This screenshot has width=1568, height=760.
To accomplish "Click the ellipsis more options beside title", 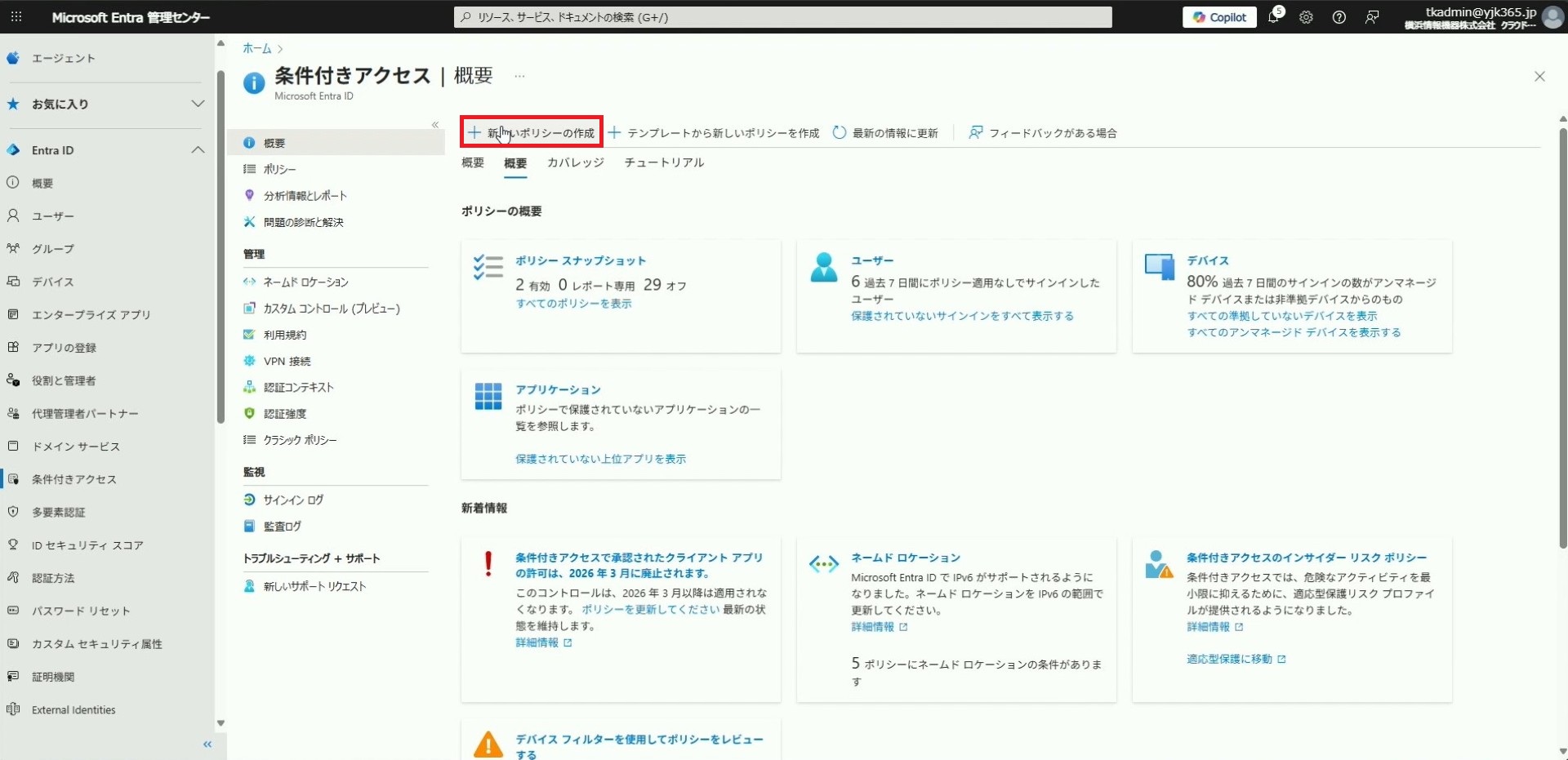I will tap(519, 76).
